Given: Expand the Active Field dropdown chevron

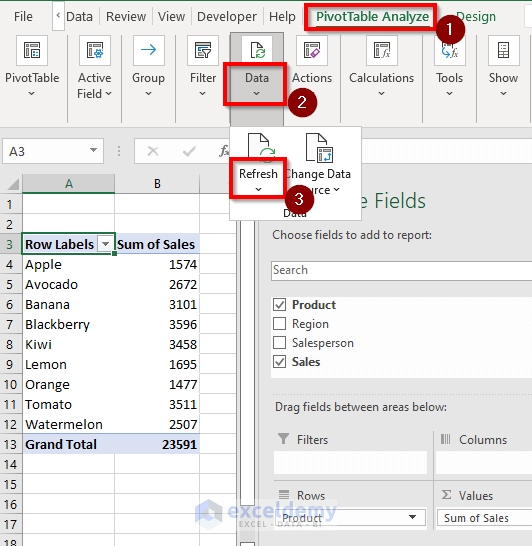Looking at the screenshot, I should (108, 94).
